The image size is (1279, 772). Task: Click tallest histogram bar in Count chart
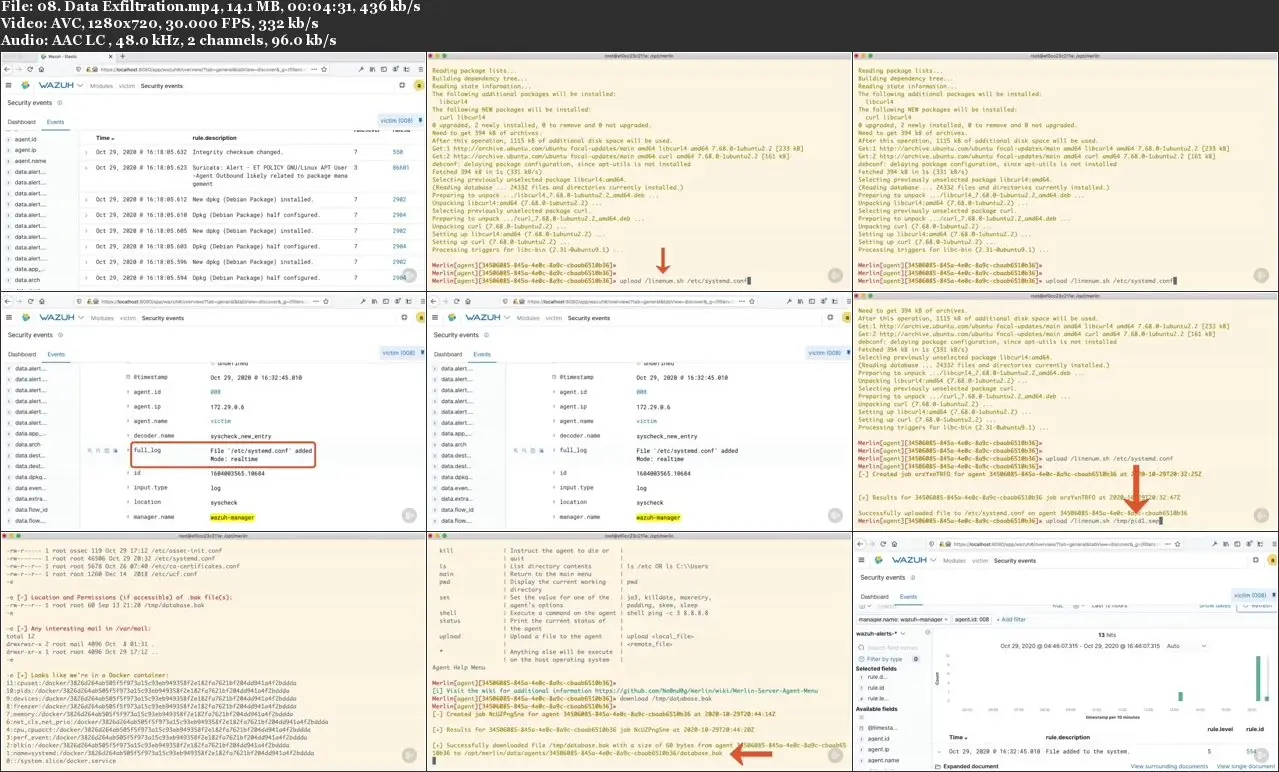(x=1258, y=678)
